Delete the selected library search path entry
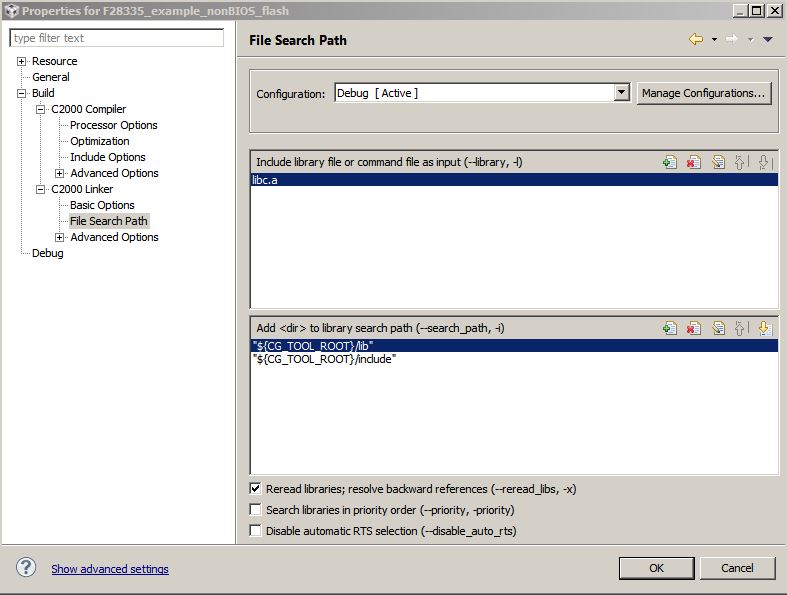787x595 pixels. coord(694,328)
